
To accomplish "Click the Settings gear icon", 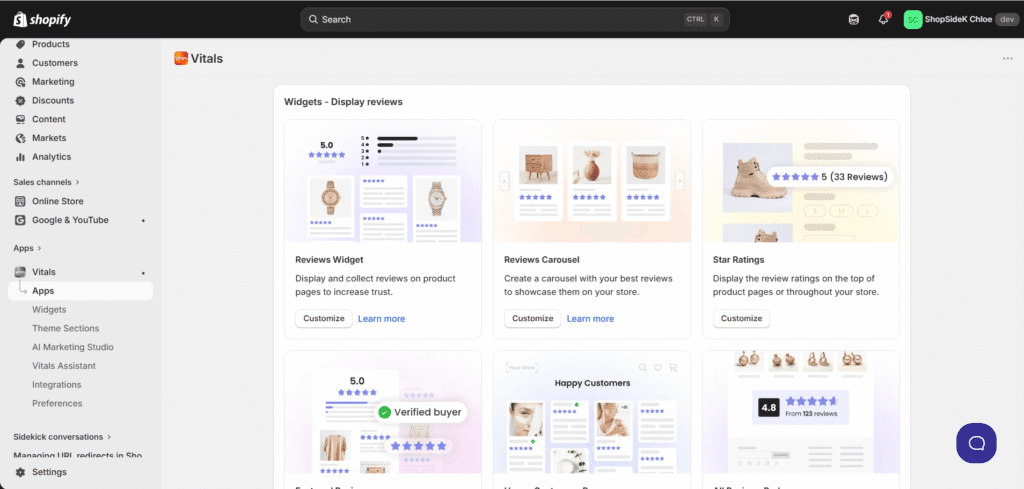I will point(20,472).
